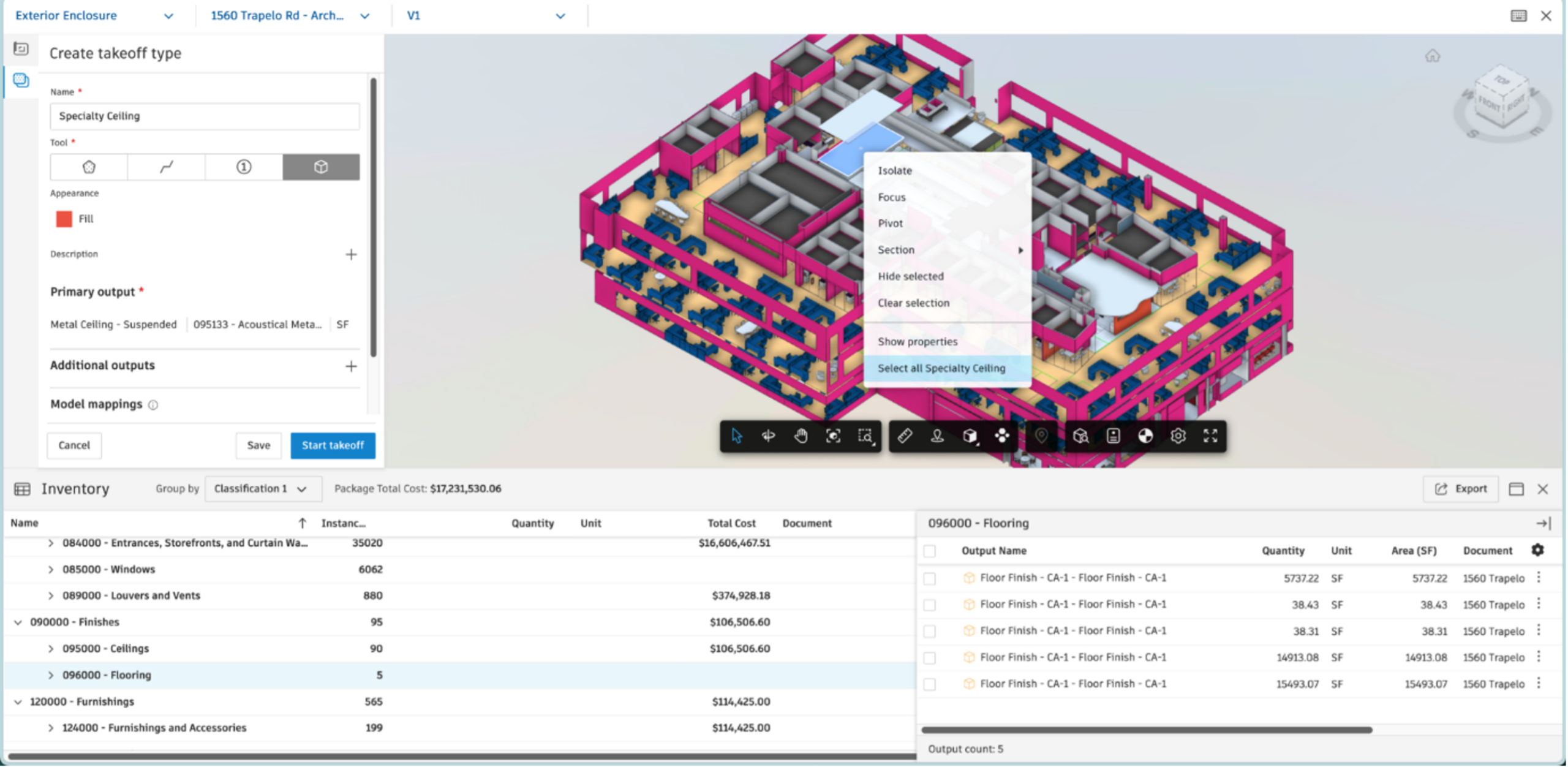1568x767 pixels.
Task: Toggle full screen viewer mode
Action: point(1210,436)
